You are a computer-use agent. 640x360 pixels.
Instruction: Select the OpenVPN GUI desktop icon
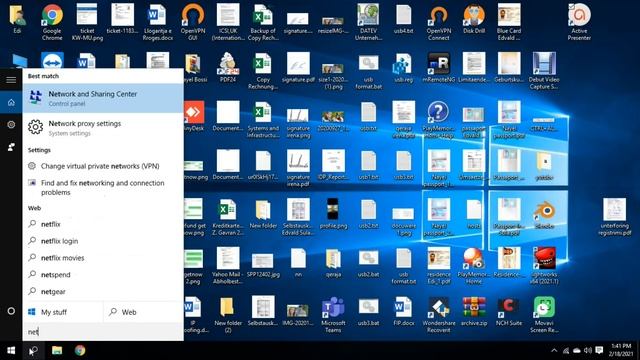[193, 22]
